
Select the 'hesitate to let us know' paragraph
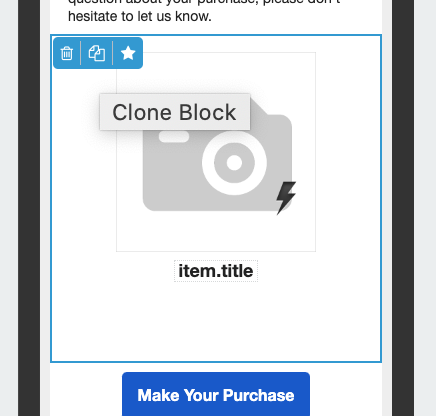(140, 16)
